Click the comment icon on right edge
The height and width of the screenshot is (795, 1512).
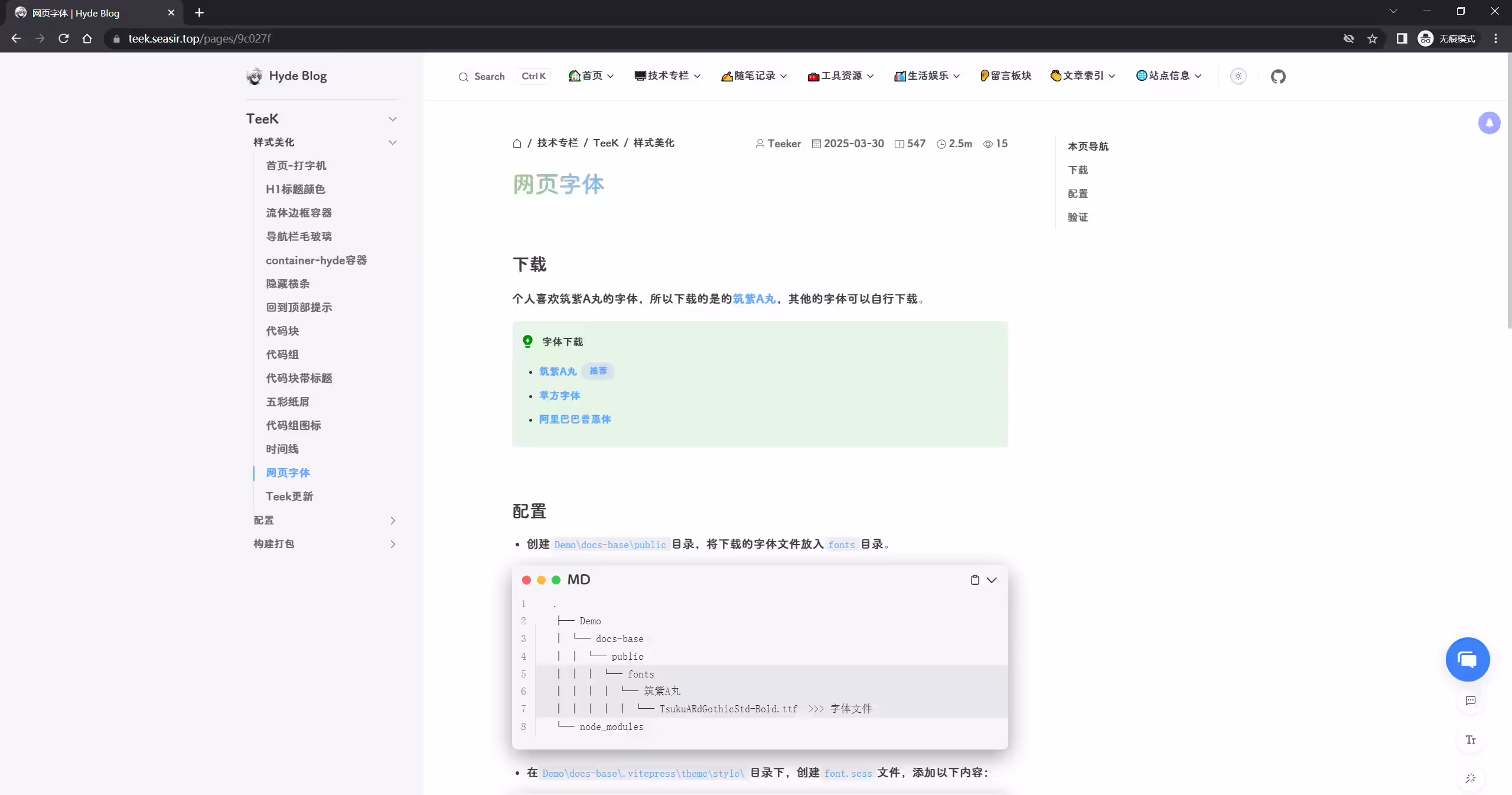click(x=1471, y=700)
